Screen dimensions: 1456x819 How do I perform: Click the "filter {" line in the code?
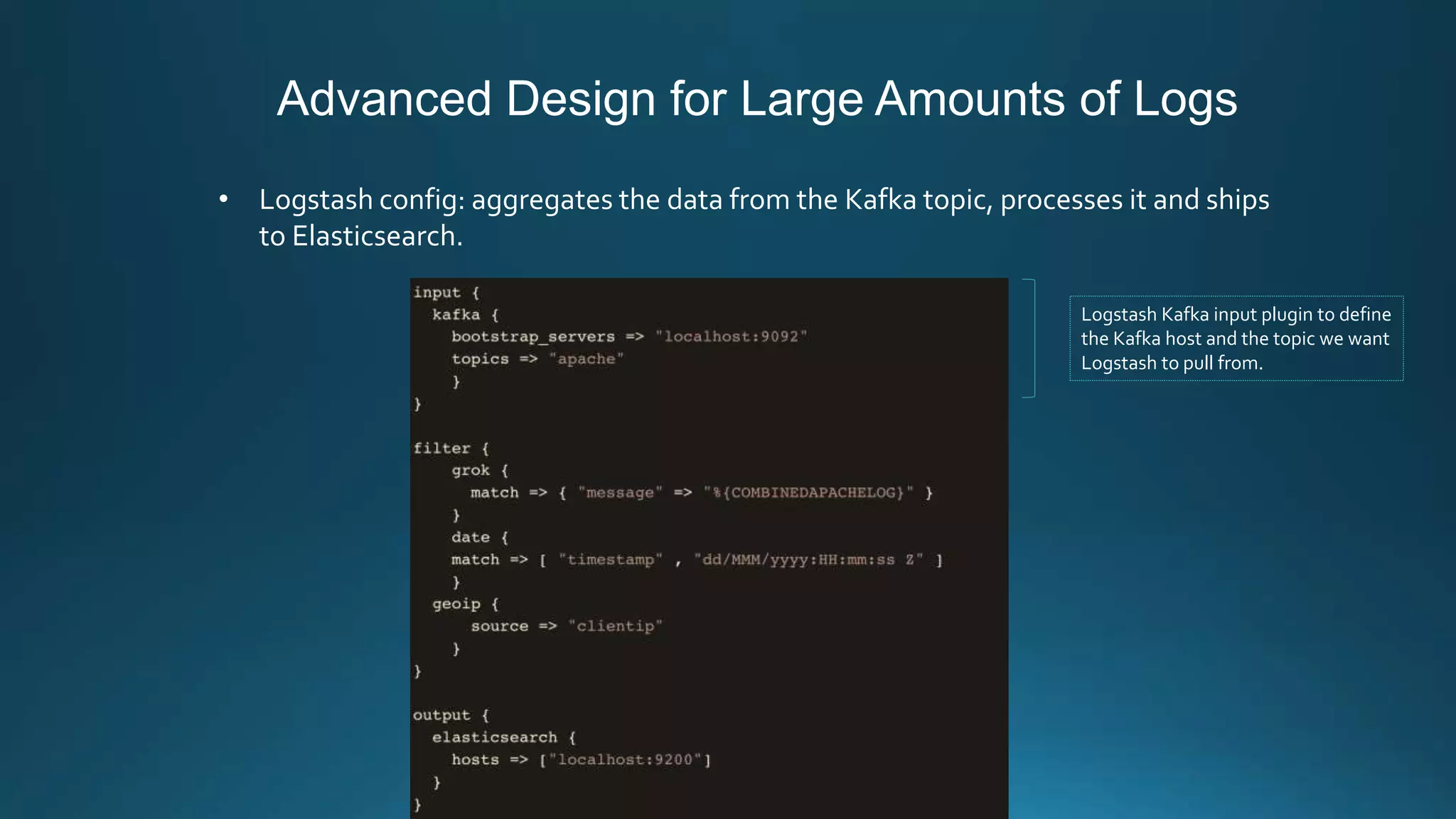(x=451, y=448)
